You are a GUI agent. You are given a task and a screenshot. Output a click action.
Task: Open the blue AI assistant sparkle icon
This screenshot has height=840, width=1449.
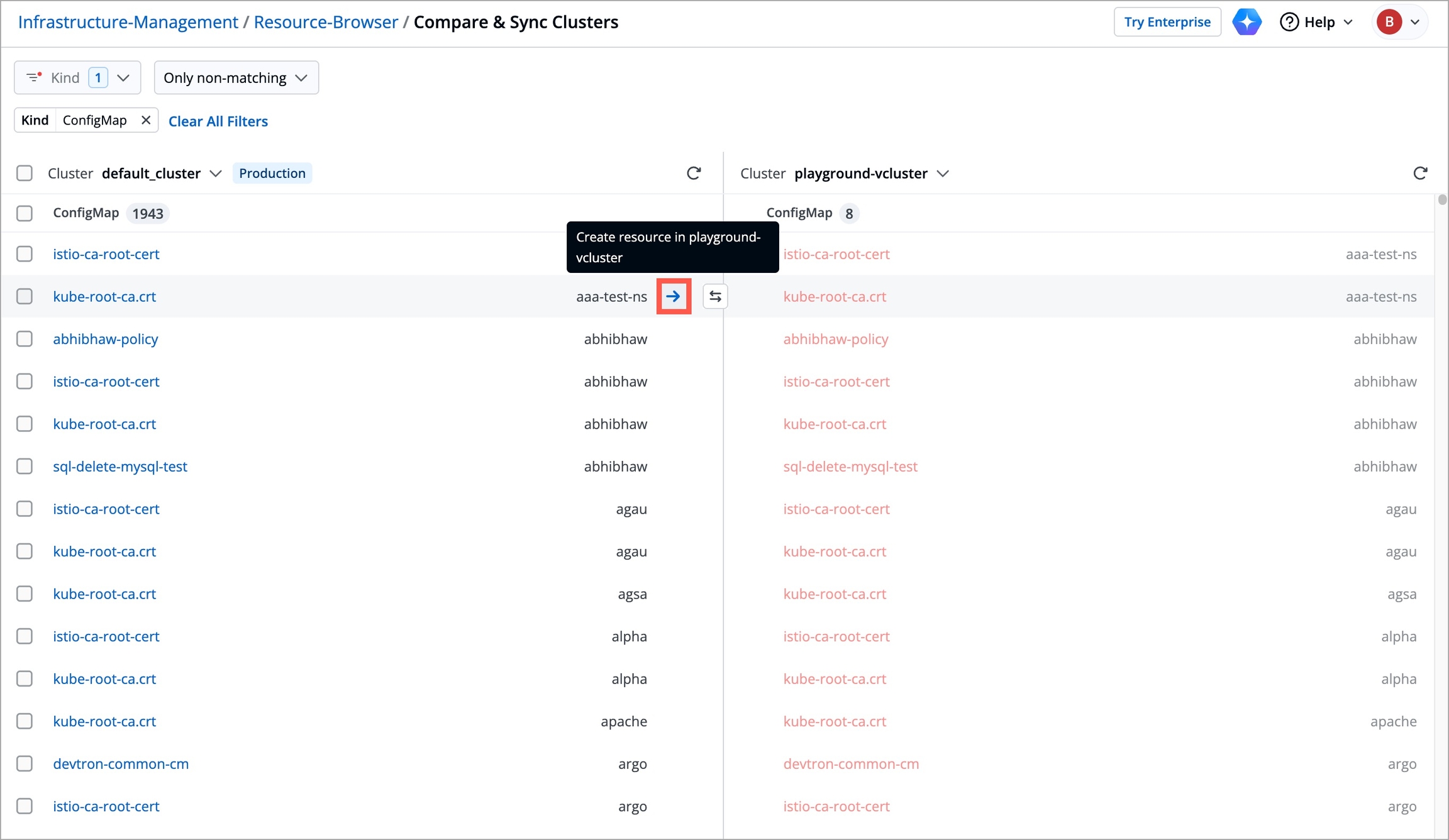(x=1246, y=22)
